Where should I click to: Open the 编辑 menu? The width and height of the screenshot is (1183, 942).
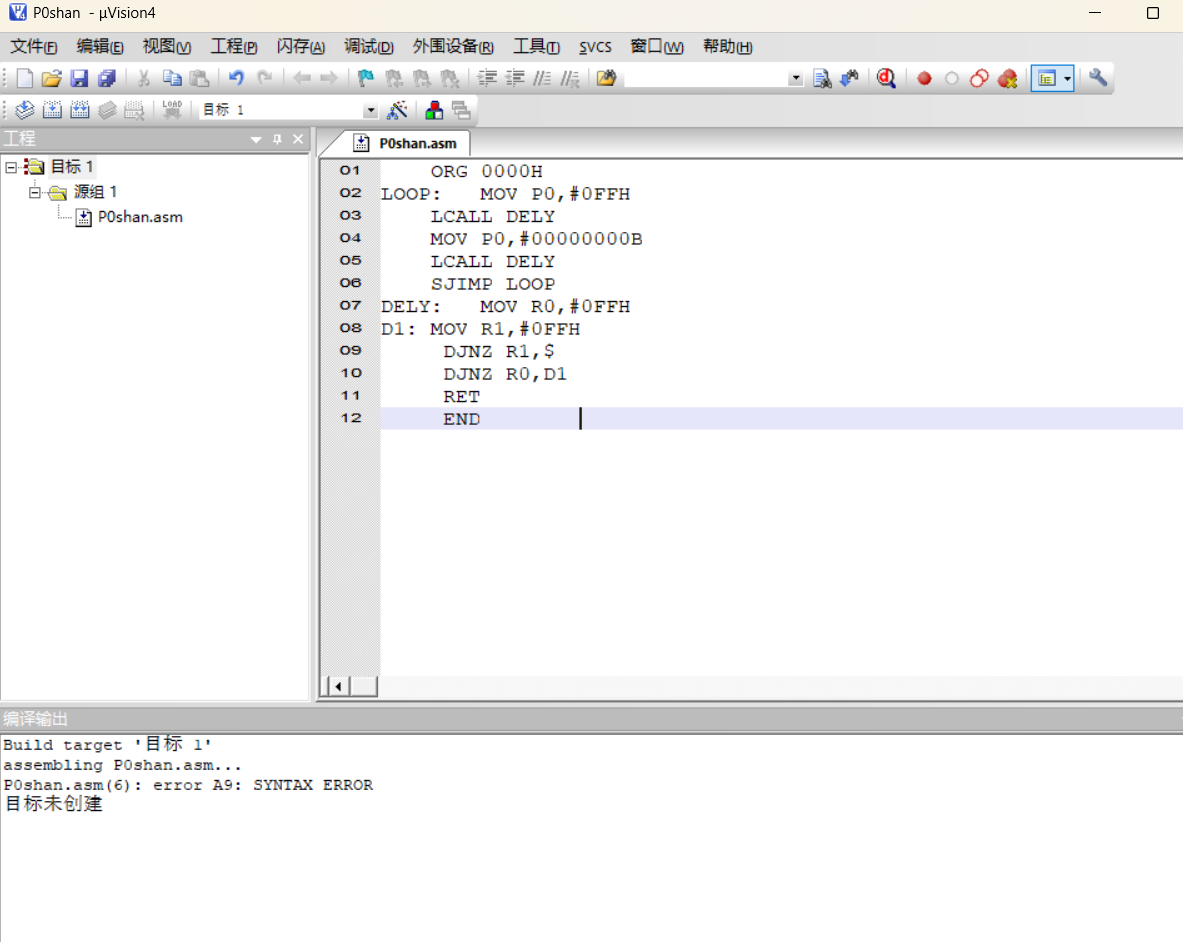[100, 47]
